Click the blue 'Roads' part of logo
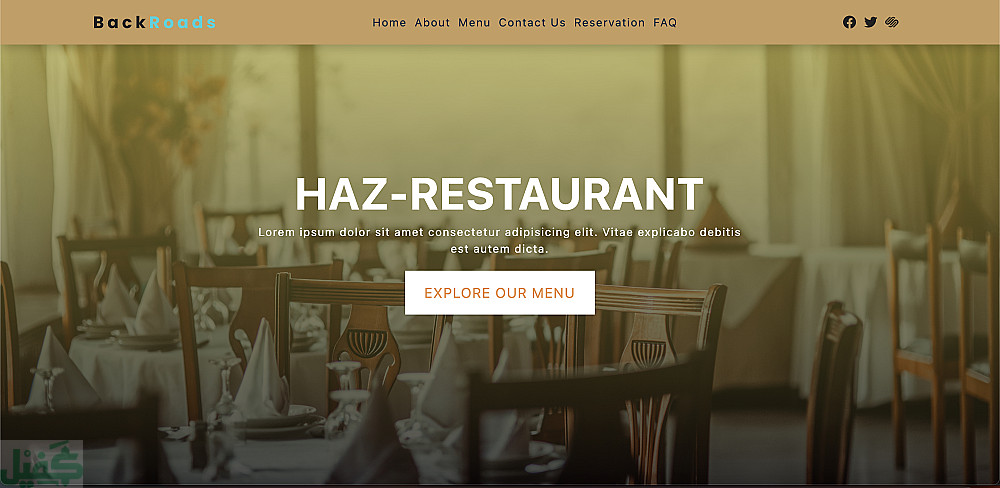Viewport: 1000px width, 488px height. coord(182,22)
